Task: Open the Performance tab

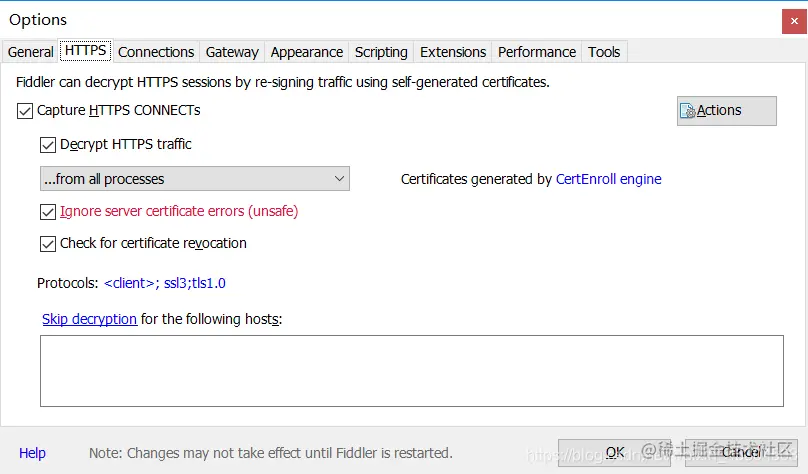Action: point(537,52)
